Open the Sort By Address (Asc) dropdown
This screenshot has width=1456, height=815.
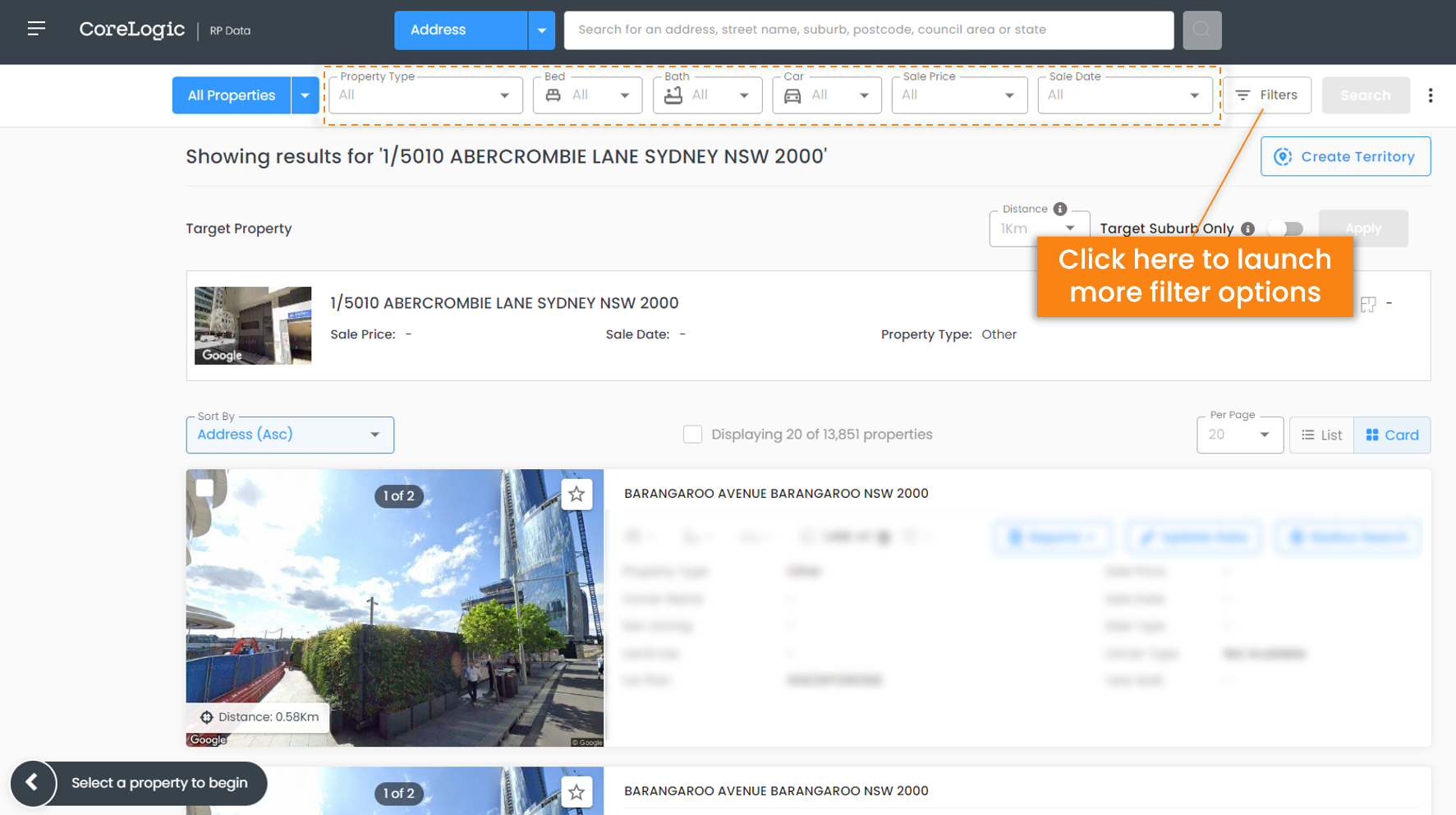[290, 435]
